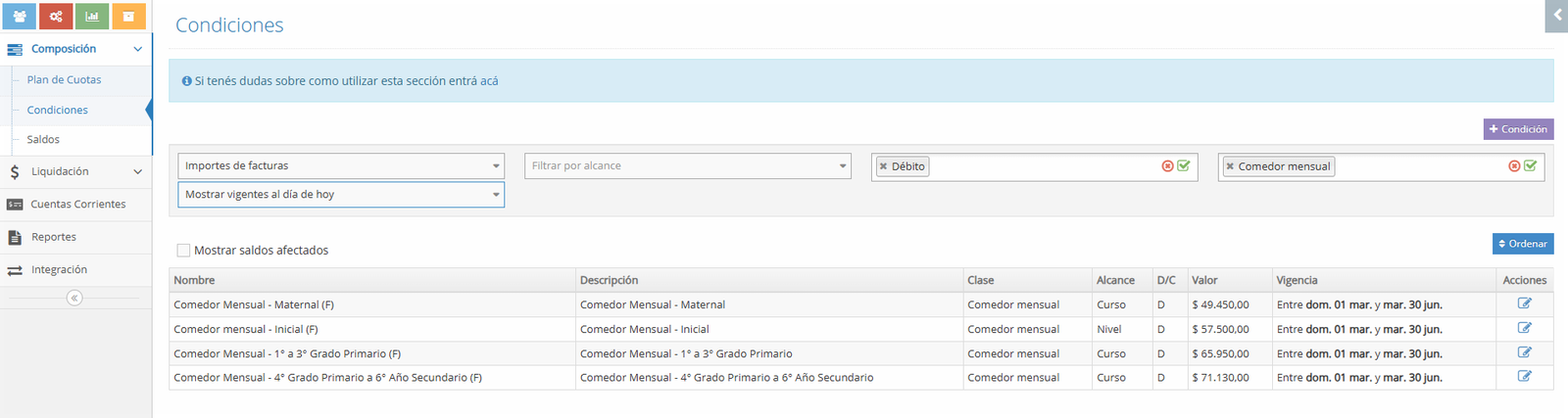Image resolution: width=1568 pixels, height=418 pixels.
Task: Edit the Comedor mensual - Inicial (F) condition
Action: 1524,328
